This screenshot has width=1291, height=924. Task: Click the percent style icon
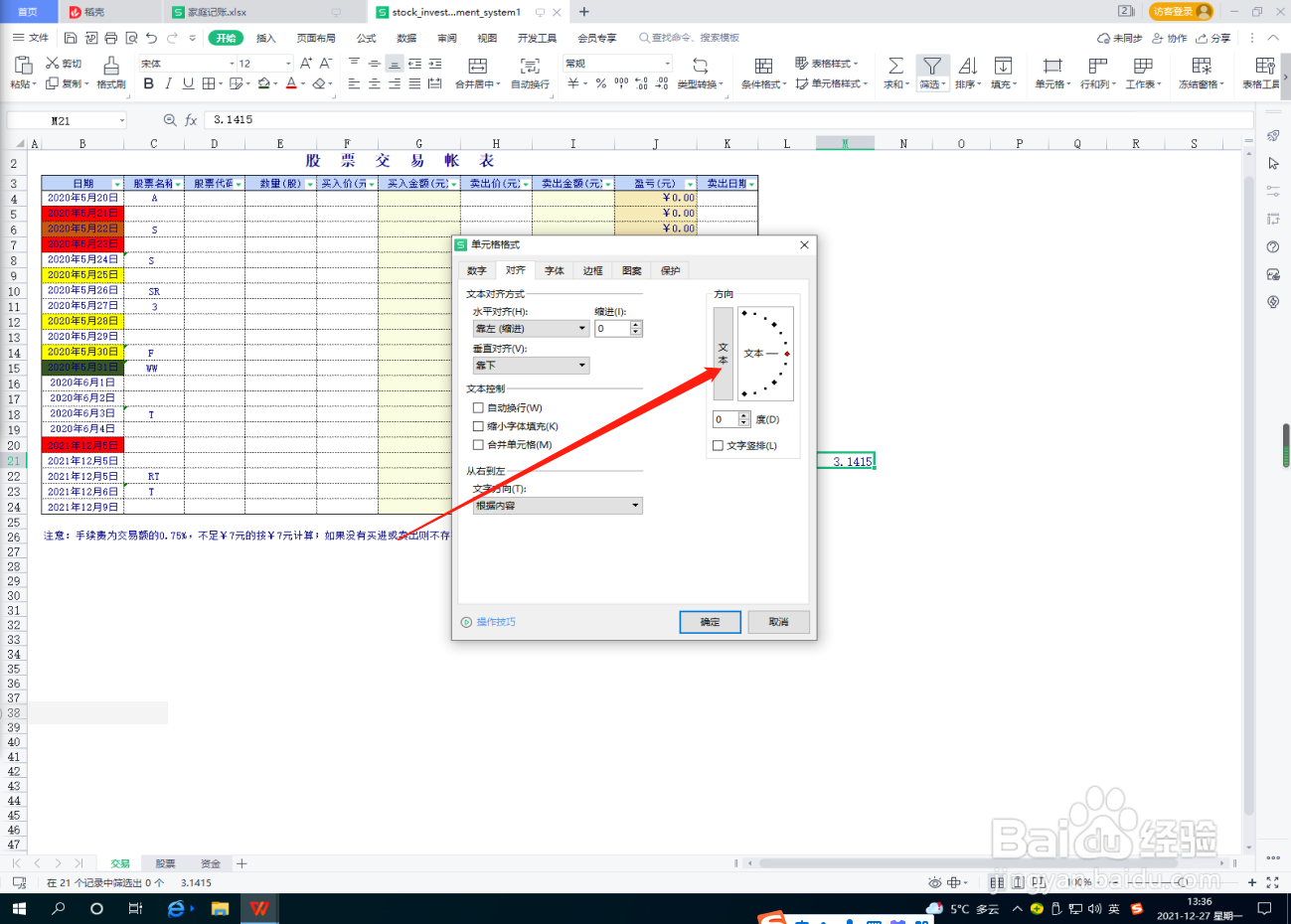[601, 83]
